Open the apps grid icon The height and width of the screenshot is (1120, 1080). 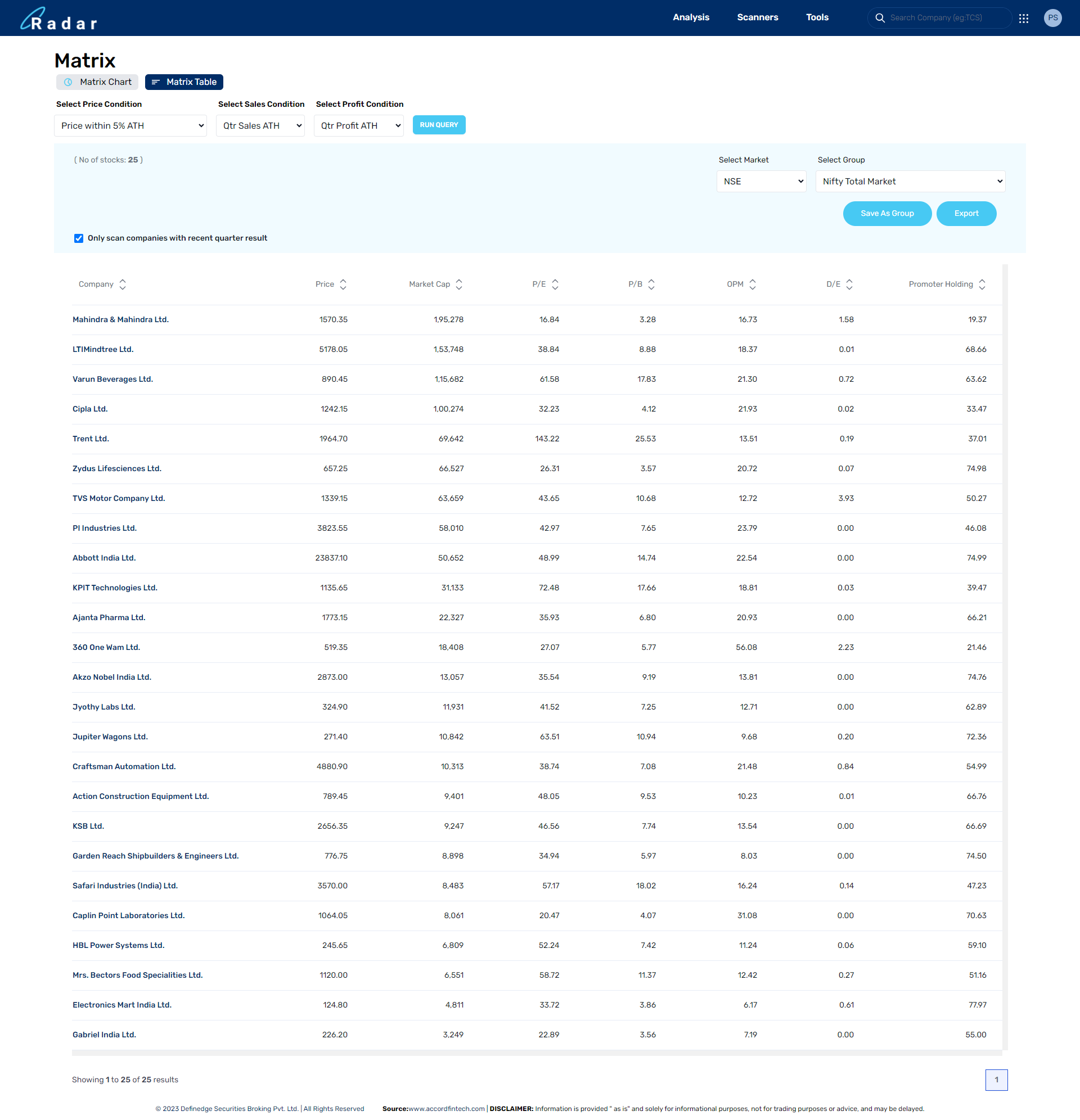click(1023, 19)
